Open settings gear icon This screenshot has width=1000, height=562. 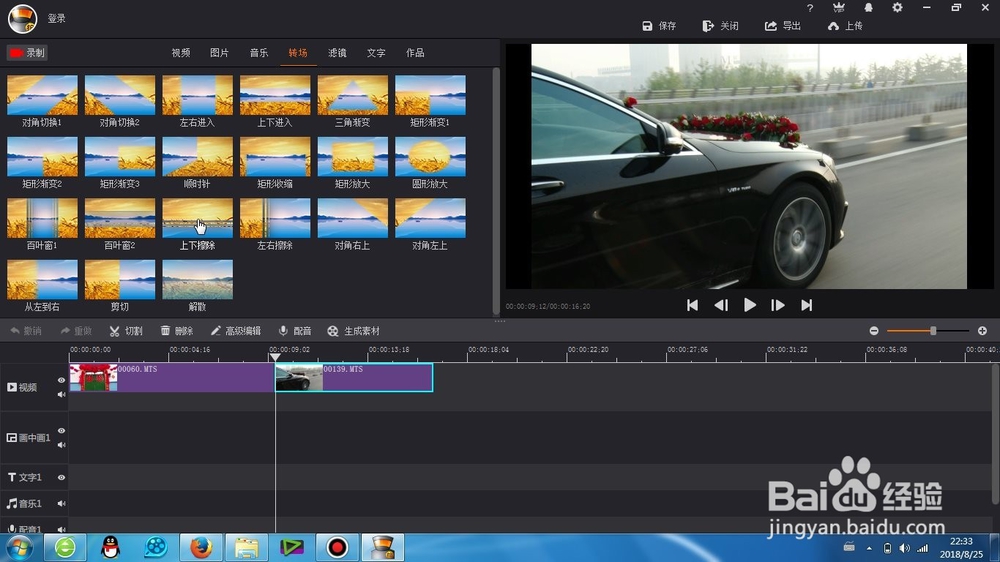pyautogui.click(x=897, y=8)
